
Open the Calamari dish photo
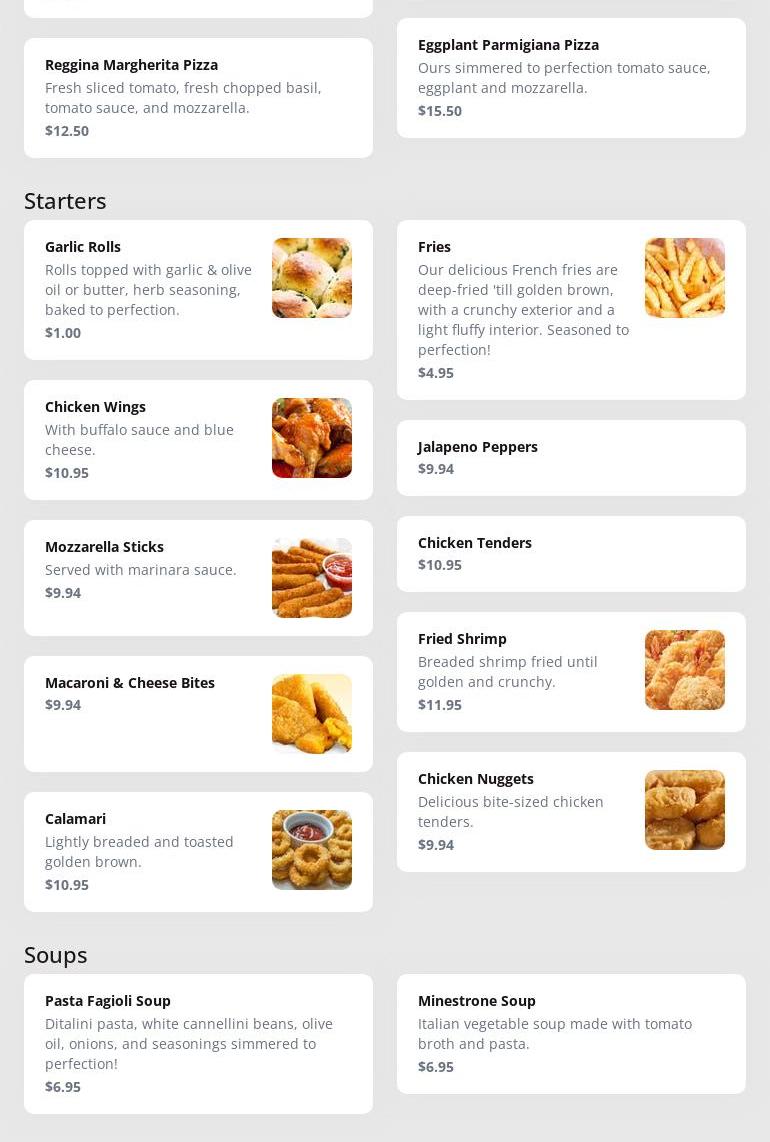(312, 850)
